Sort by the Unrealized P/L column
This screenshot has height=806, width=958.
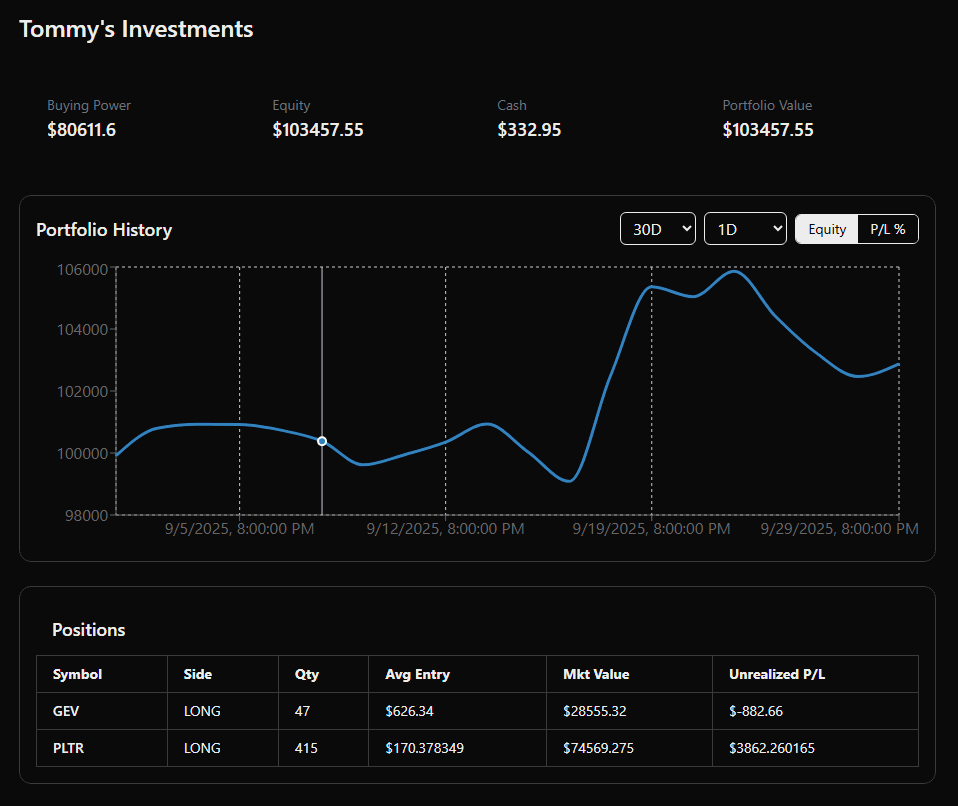[x=777, y=674]
